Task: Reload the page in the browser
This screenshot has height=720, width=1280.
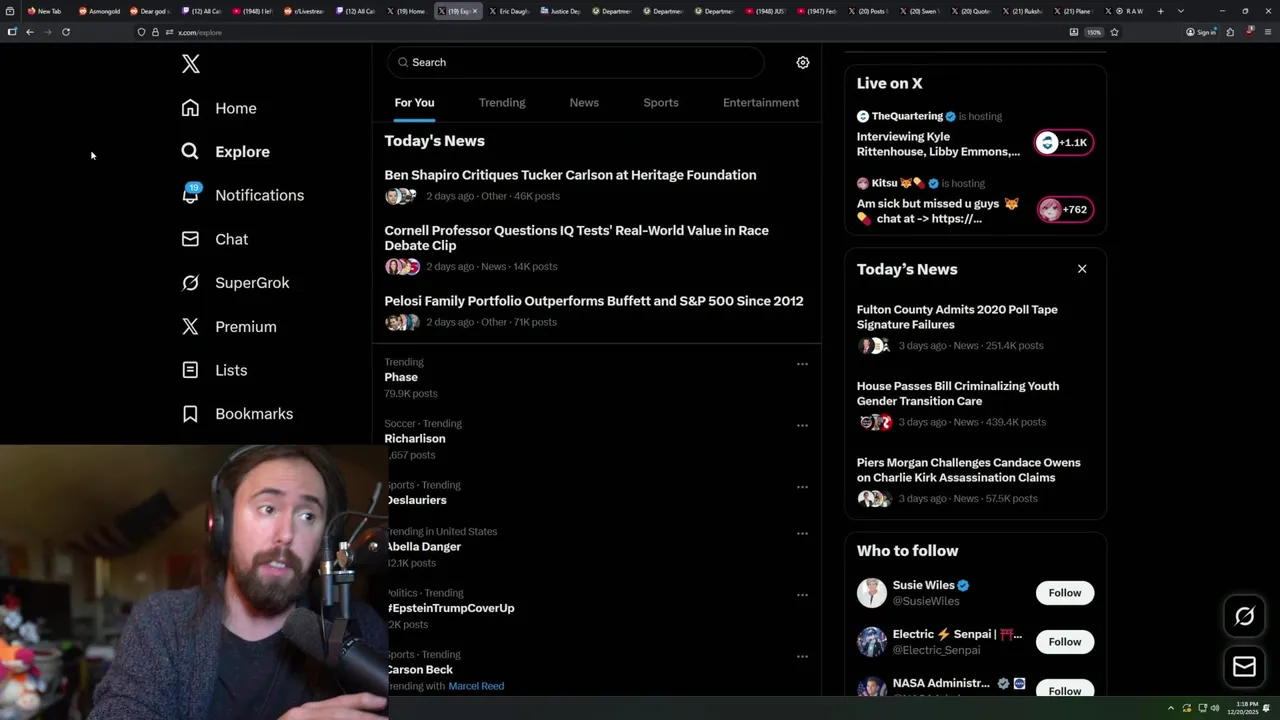Action: 66,32
